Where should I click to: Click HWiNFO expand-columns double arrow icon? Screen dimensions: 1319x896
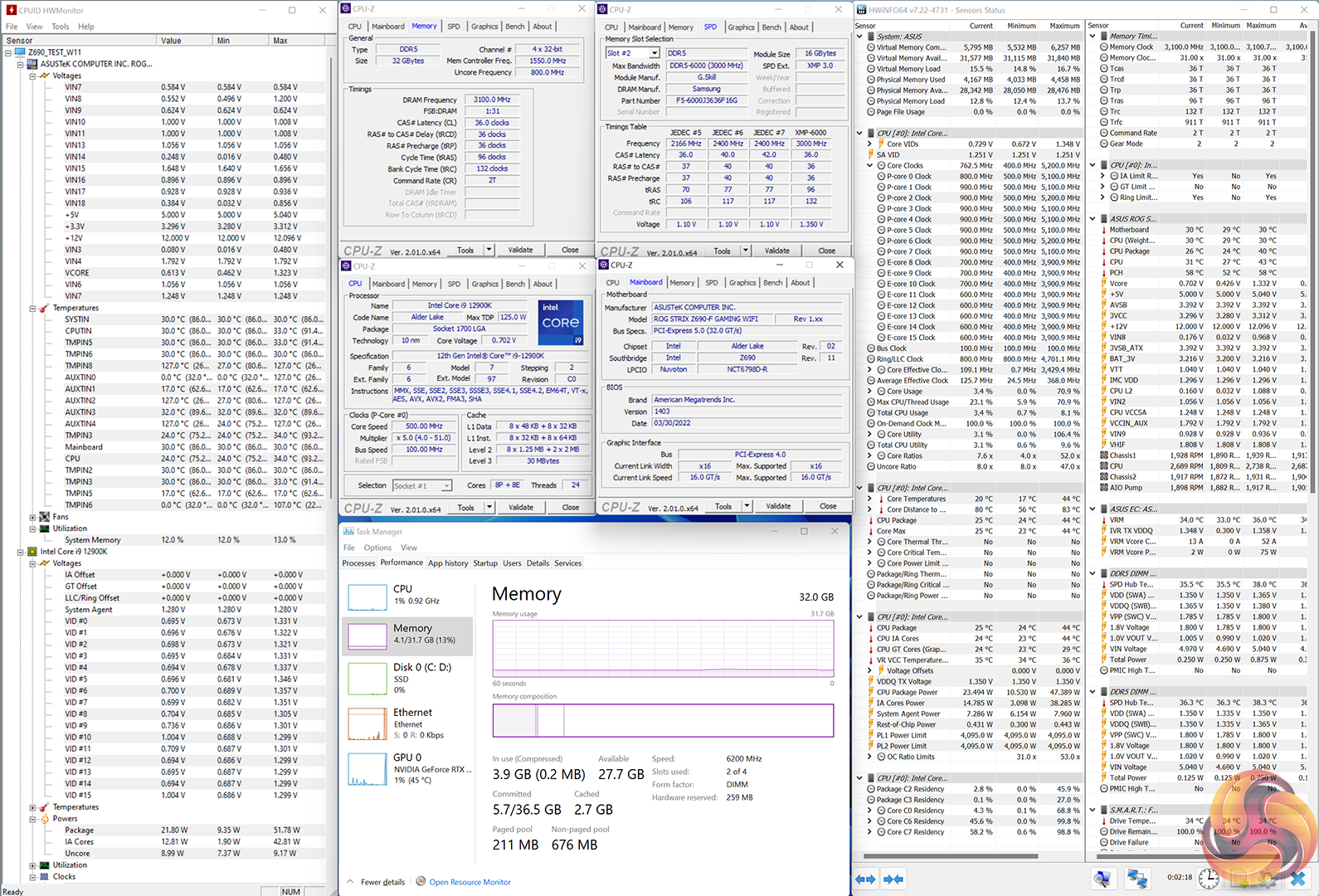(x=865, y=879)
